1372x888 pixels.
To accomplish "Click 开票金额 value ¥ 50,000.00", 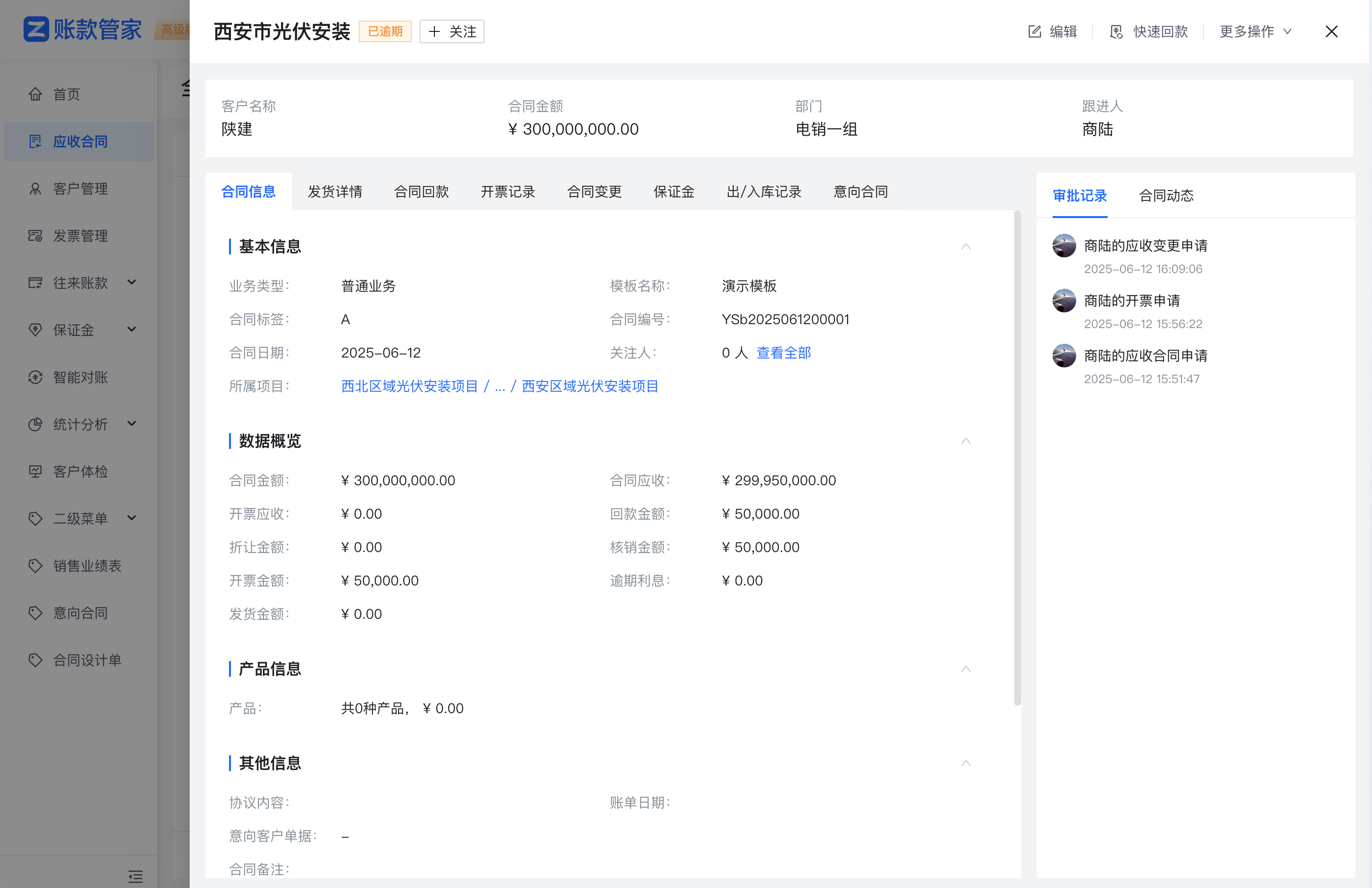I will coord(380,581).
